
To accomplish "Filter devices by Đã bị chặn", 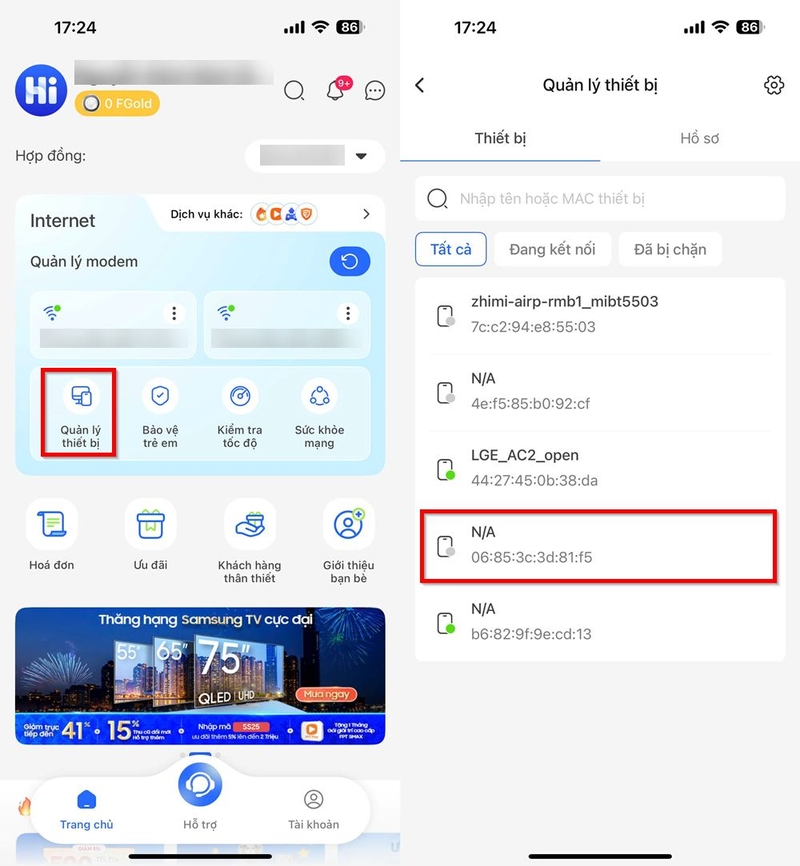I will (670, 249).
